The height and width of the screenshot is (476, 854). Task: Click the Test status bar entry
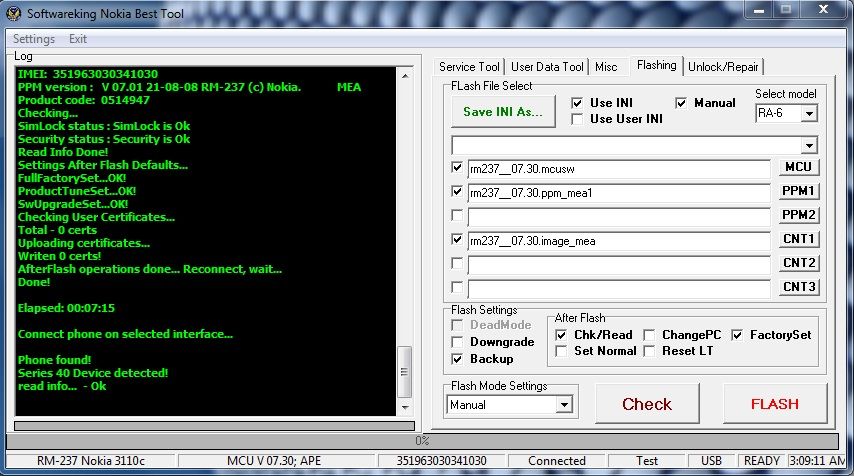tap(646, 461)
